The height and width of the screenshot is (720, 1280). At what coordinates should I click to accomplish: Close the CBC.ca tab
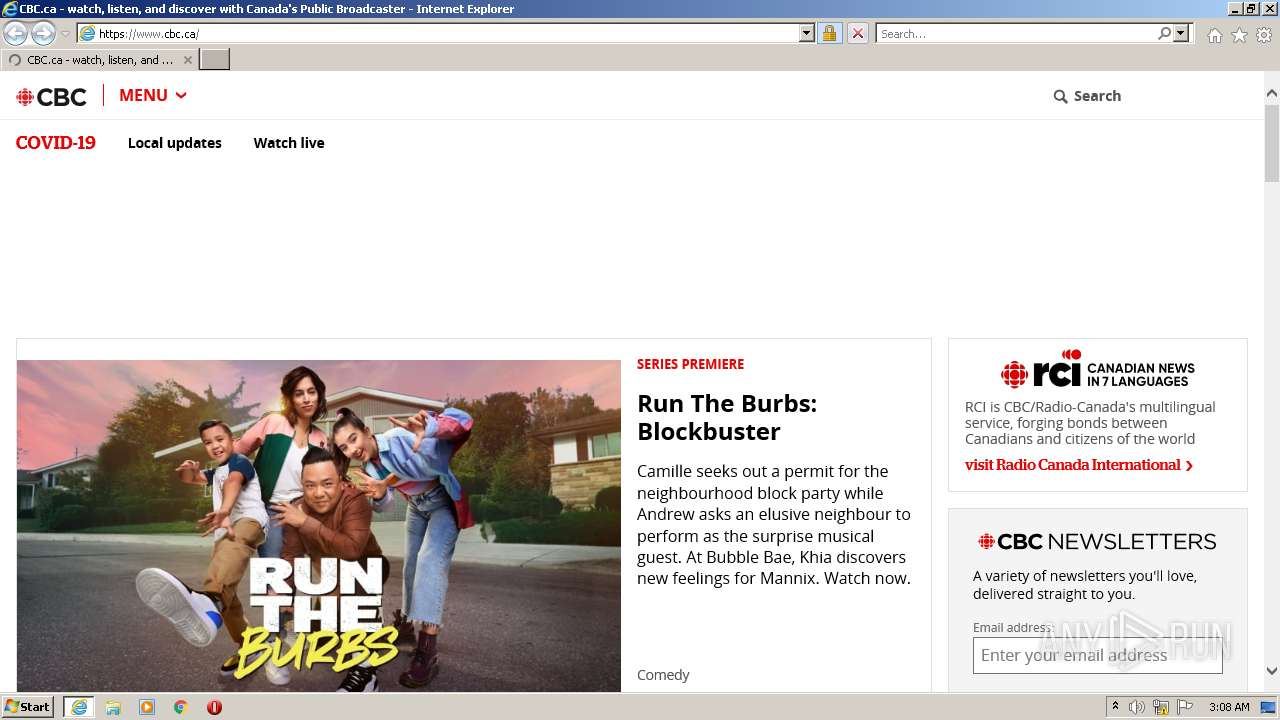(x=187, y=60)
